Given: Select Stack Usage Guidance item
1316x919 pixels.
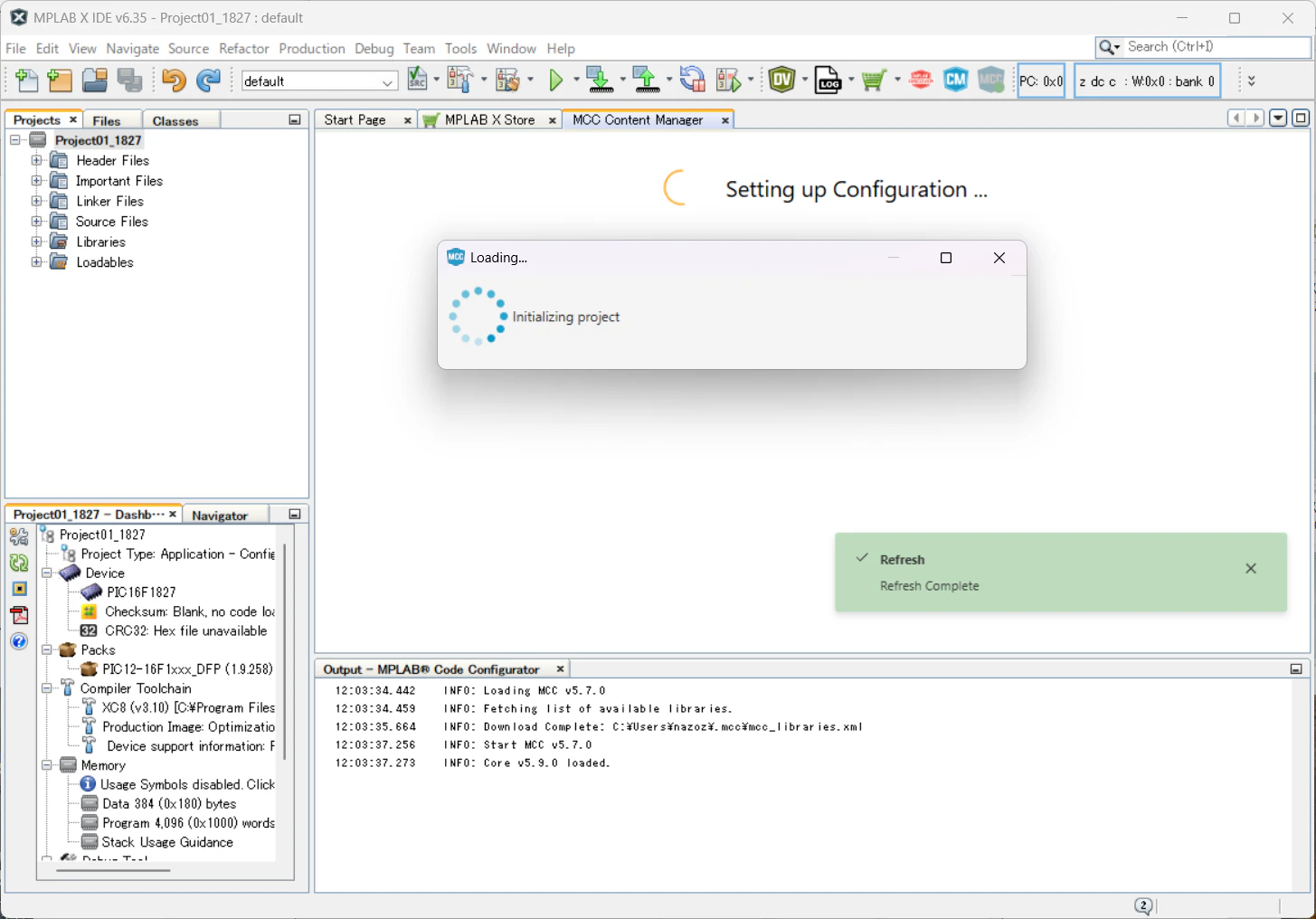Looking at the screenshot, I should click(x=167, y=842).
